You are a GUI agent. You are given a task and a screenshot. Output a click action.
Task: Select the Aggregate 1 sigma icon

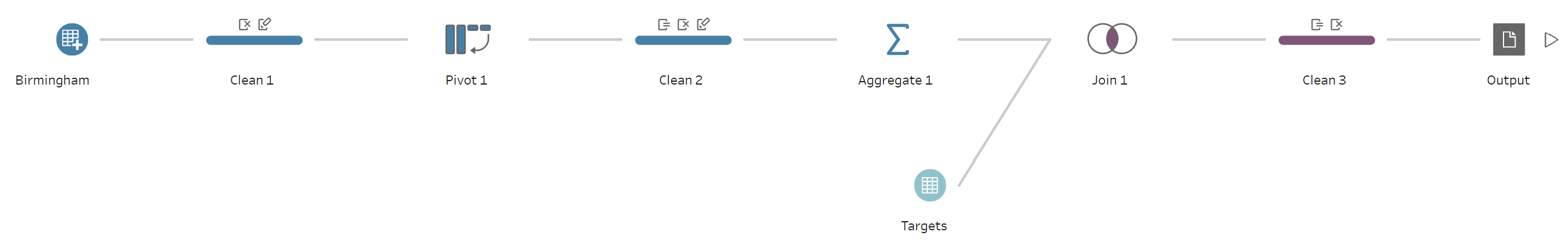(x=897, y=39)
